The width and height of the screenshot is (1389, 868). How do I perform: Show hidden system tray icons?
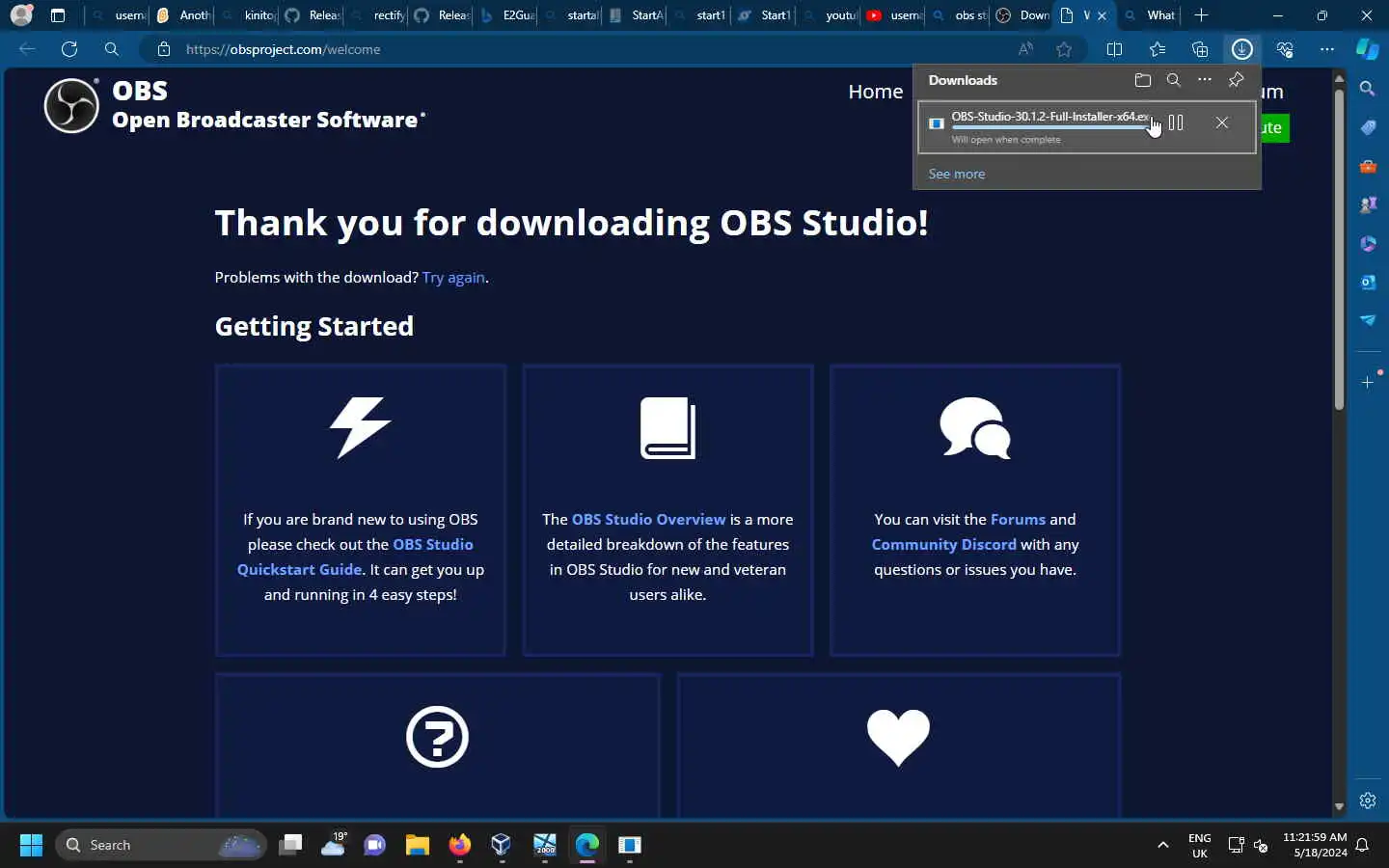click(1163, 845)
